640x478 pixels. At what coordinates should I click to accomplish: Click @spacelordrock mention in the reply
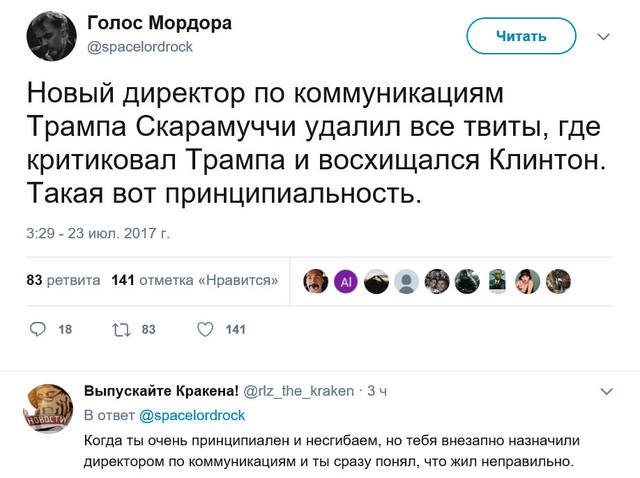coord(191,414)
